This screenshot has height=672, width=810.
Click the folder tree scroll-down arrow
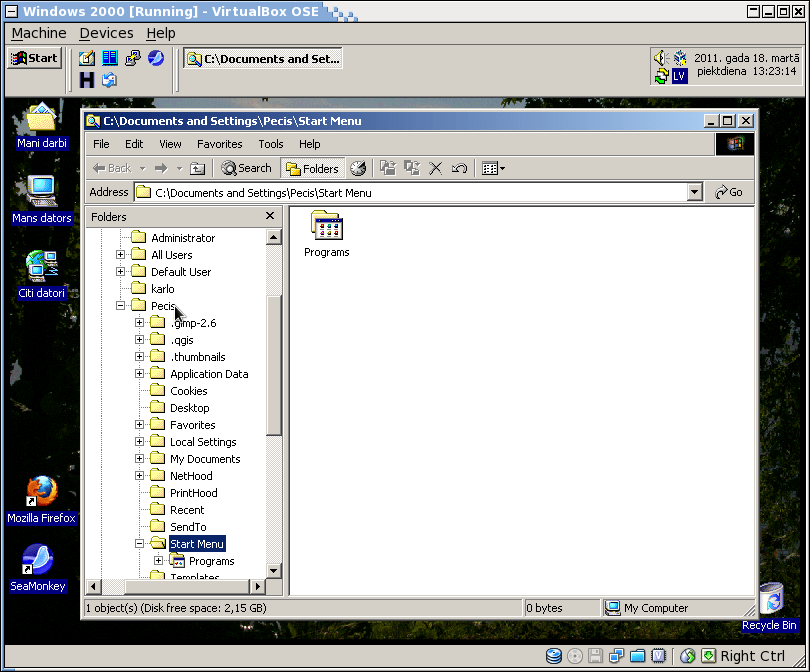(274, 571)
